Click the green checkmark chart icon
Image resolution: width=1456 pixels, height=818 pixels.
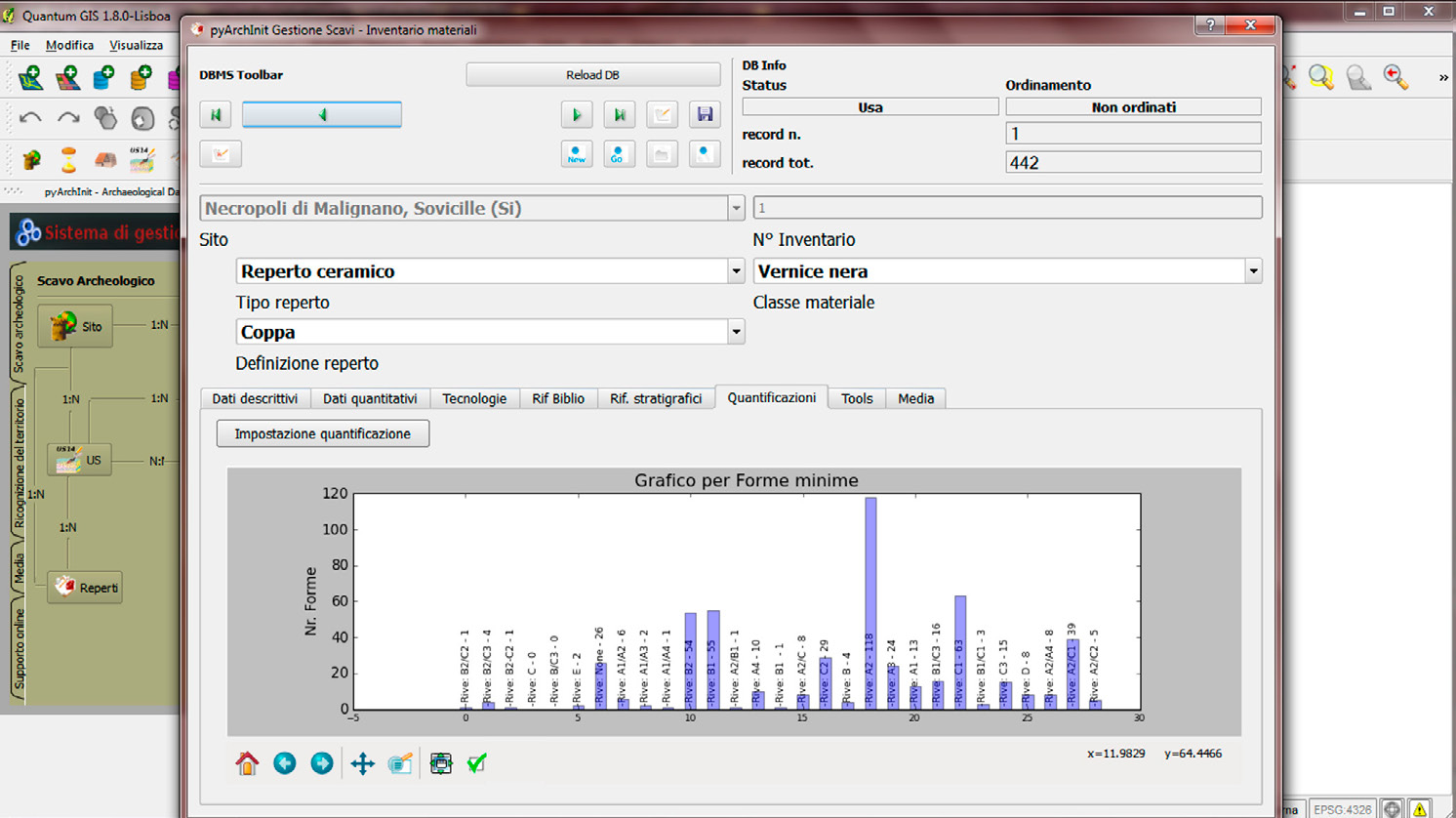(x=476, y=763)
